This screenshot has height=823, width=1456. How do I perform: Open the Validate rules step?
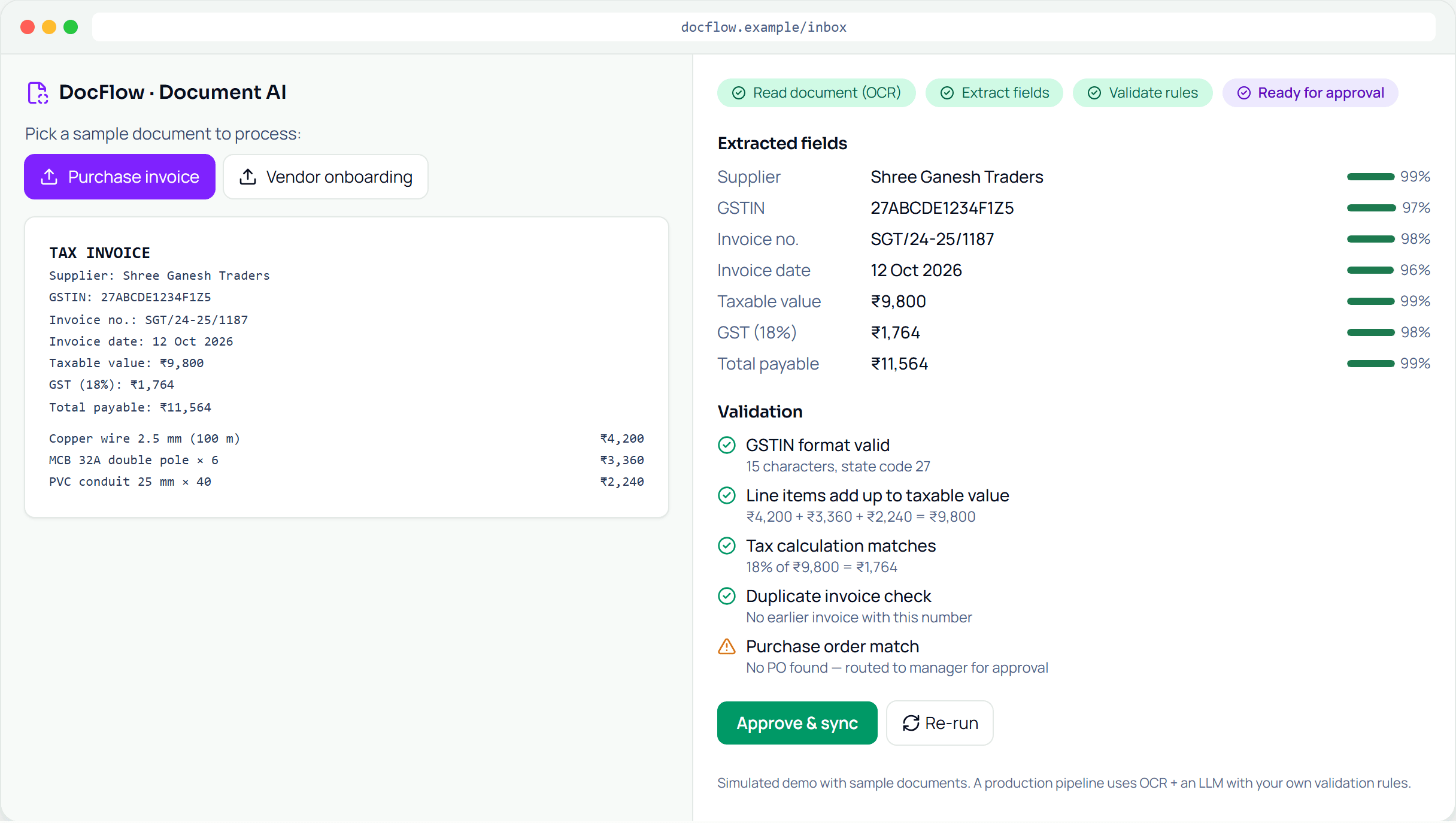click(1143, 93)
